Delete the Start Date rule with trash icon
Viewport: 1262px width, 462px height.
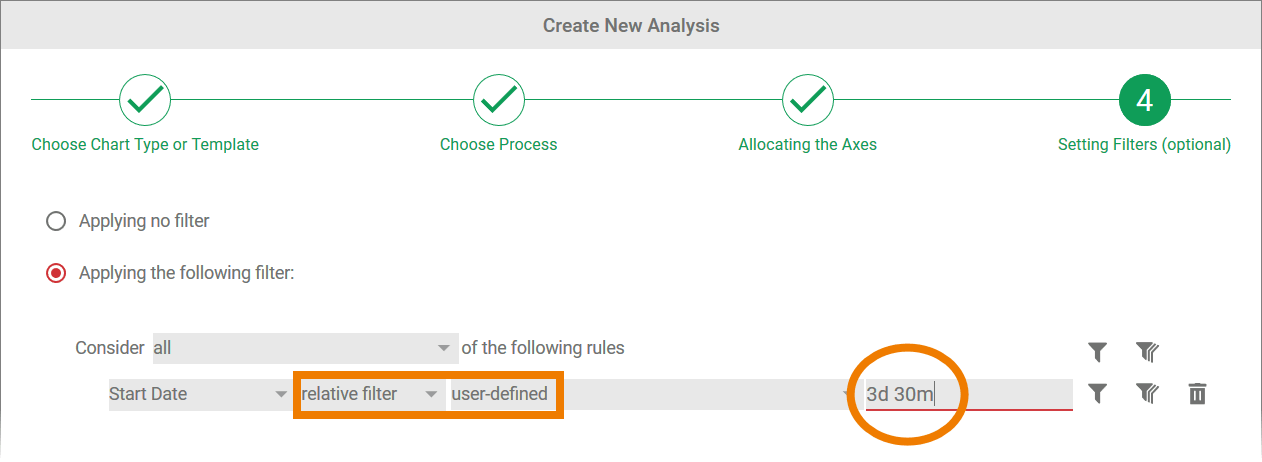(1197, 394)
